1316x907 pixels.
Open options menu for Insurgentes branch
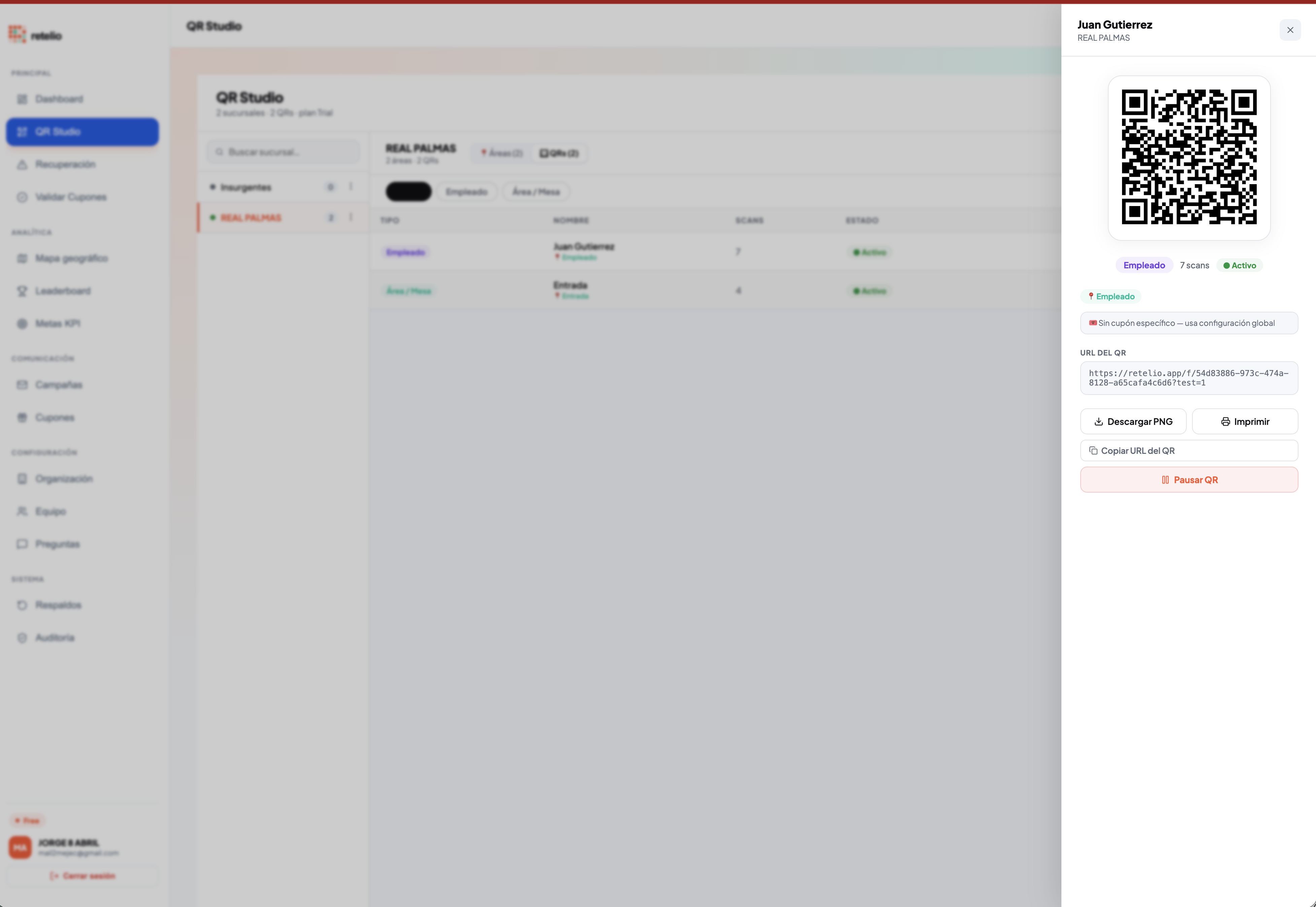351,187
